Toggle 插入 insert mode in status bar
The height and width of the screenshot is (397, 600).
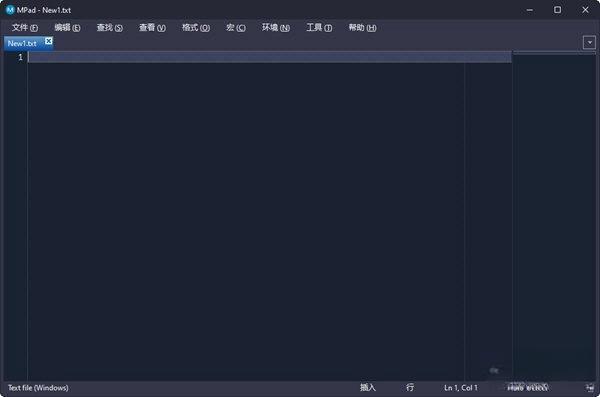368,387
